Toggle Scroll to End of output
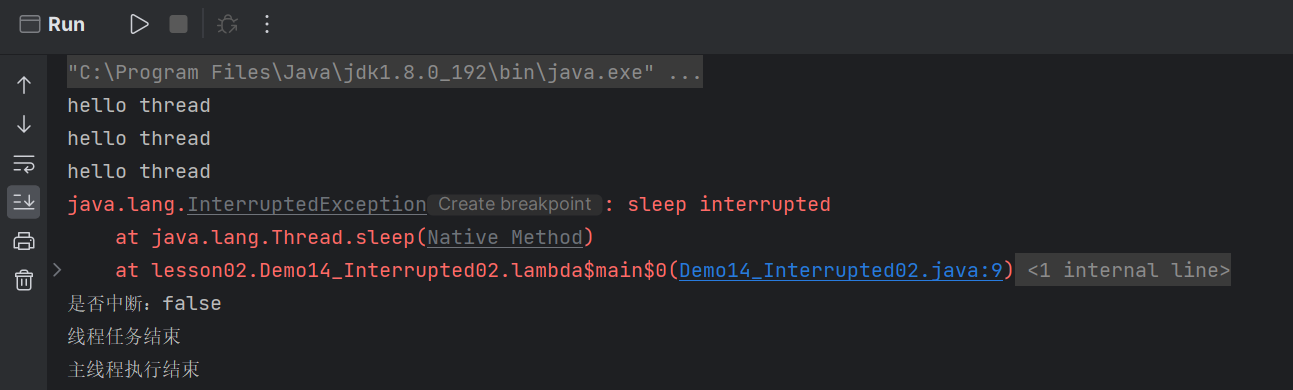 pyautogui.click(x=24, y=202)
